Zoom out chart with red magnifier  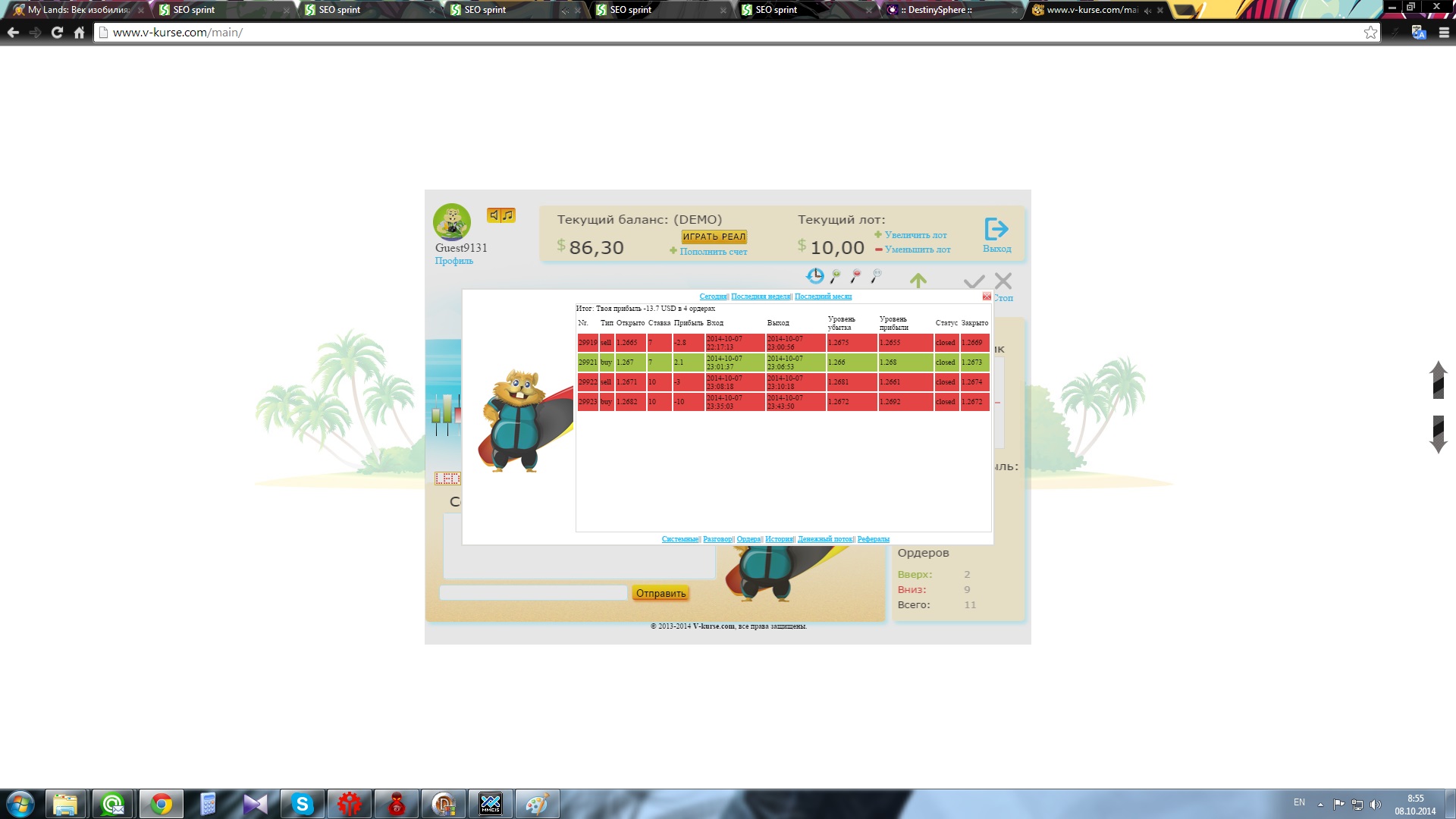click(856, 276)
